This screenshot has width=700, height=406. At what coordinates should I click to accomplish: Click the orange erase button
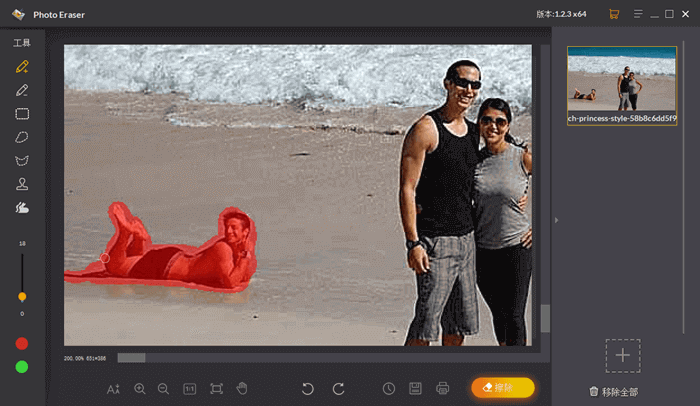pos(502,387)
